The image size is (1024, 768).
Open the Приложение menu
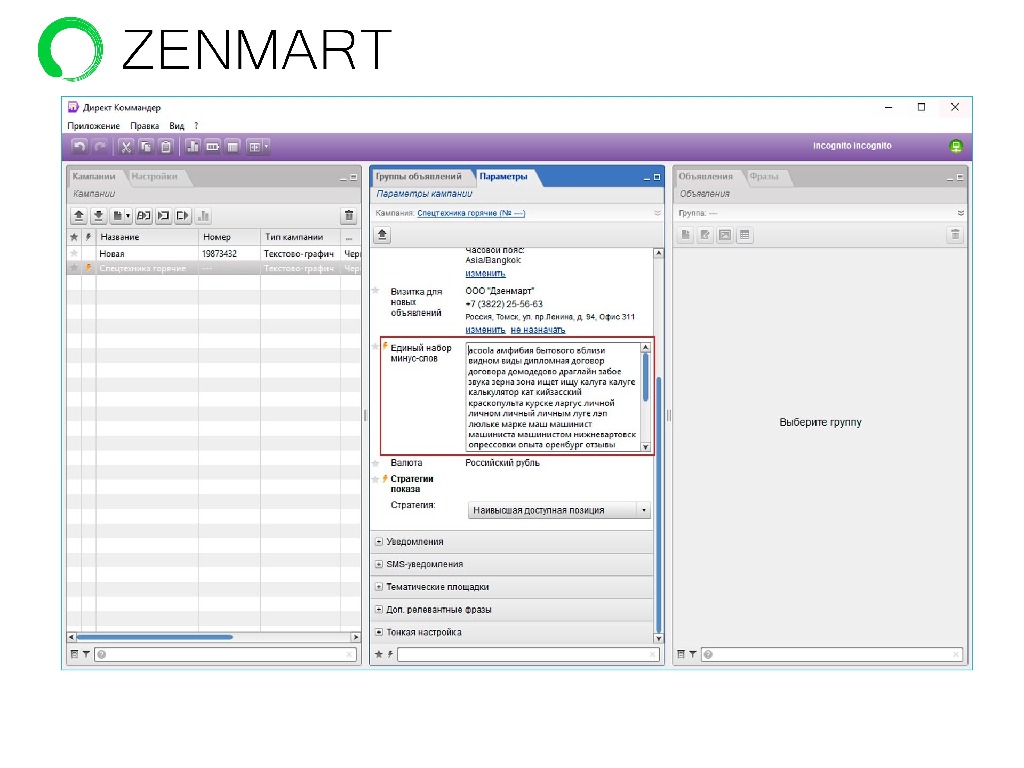[x=93, y=126]
